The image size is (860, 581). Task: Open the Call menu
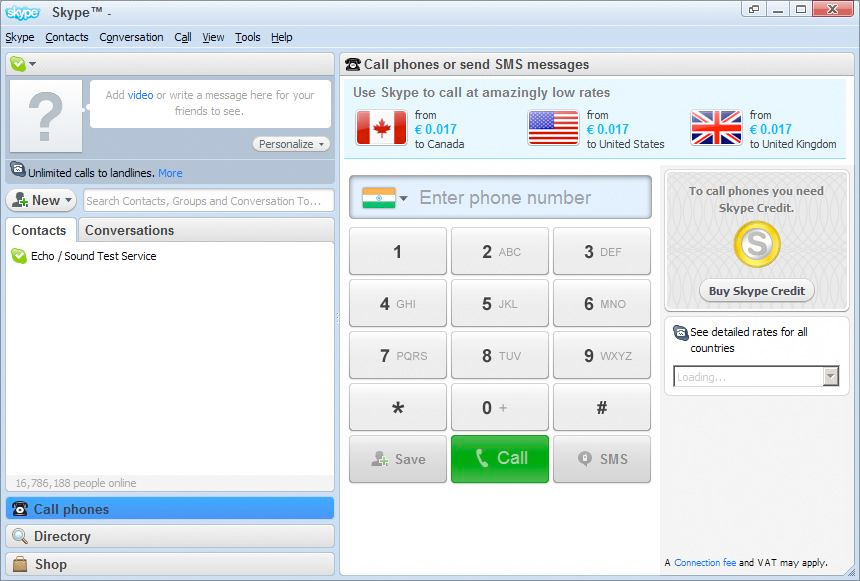pos(183,37)
